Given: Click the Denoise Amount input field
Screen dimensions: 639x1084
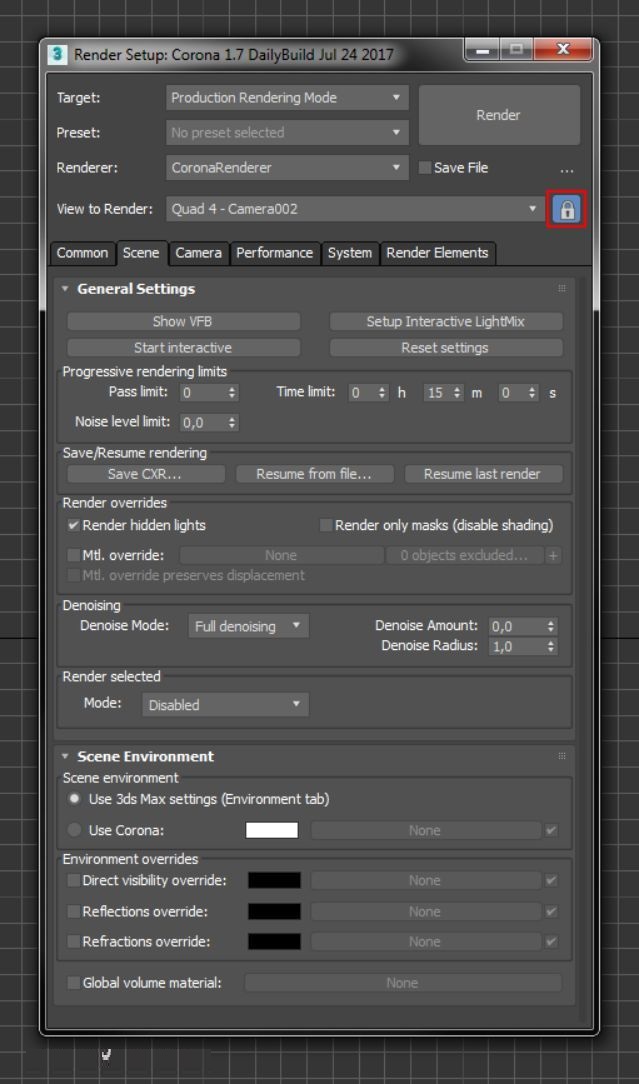Looking at the screenshot, I should 517,626.
